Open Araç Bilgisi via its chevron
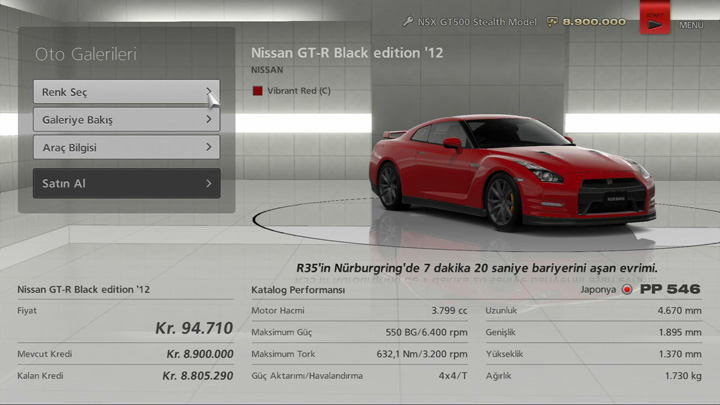 208,147
